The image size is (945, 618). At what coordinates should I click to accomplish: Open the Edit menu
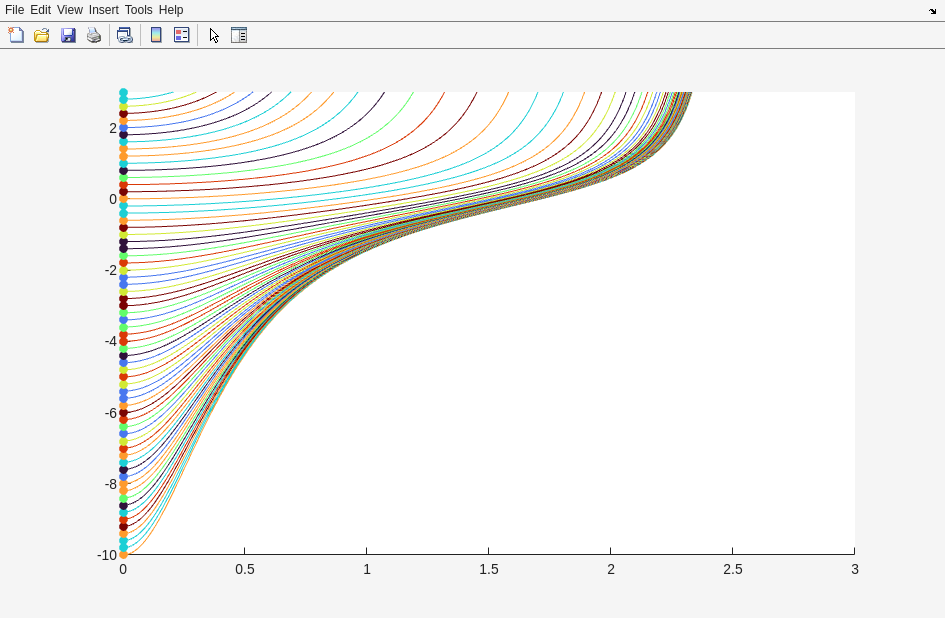pyautogui.click(x=40, y=10)
